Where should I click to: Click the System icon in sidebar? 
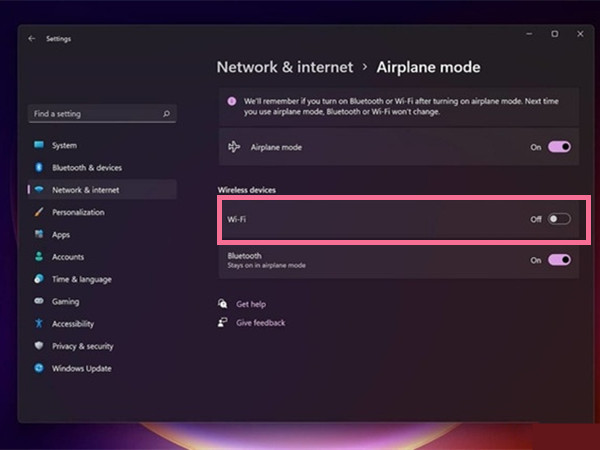click(40, 145)
